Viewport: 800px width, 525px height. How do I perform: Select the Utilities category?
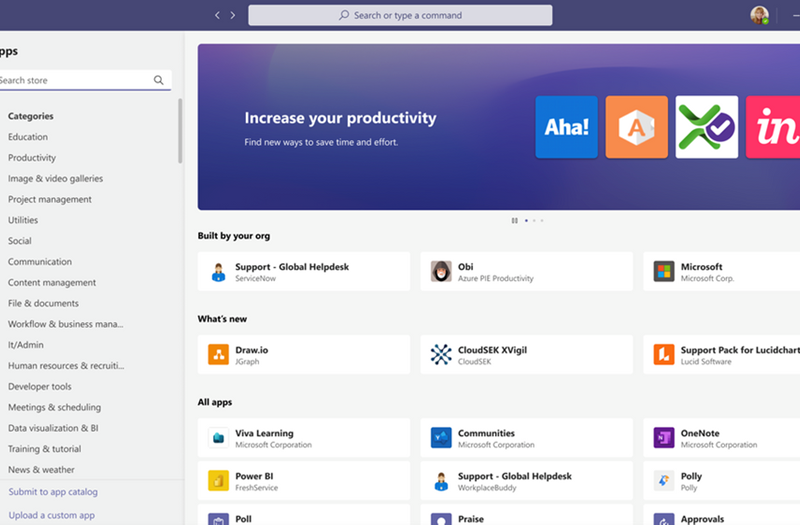(23, 220)
